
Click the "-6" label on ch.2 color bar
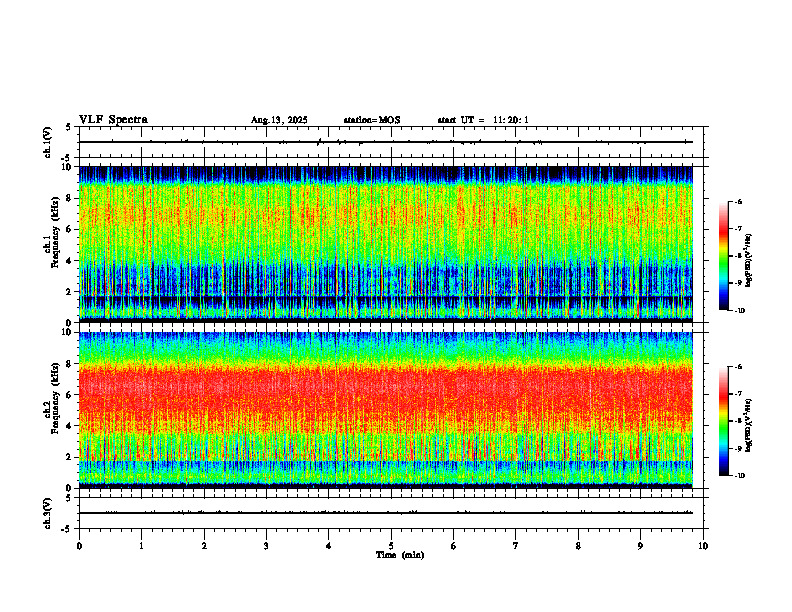coord(738,367)
